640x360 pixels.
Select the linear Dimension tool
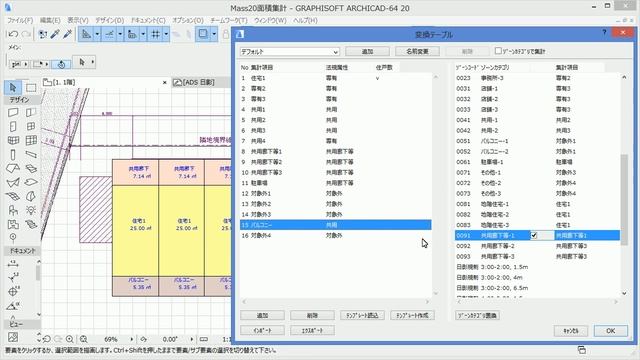point(13,264)
